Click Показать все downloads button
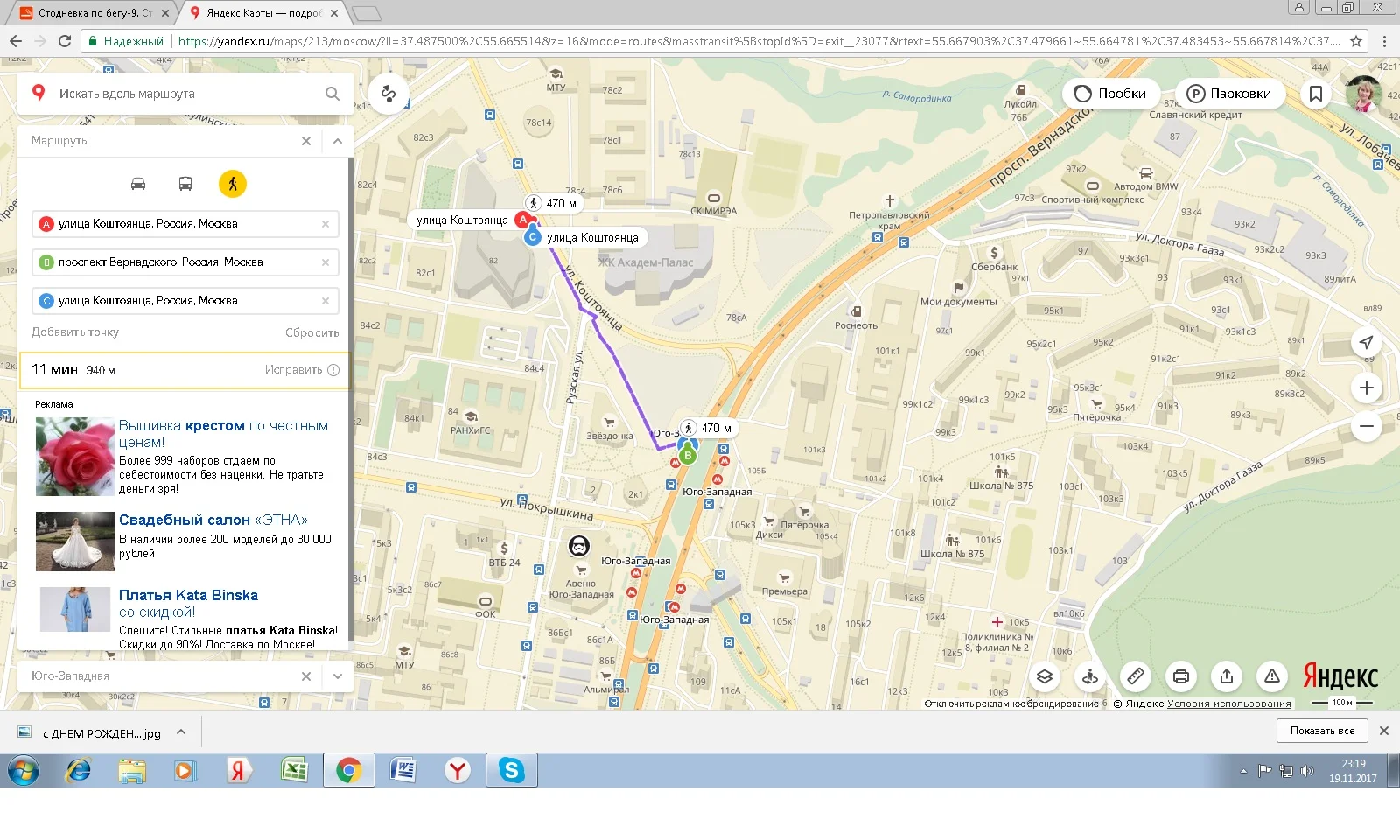Screen dimensions: 1400x840 pos(1322,731)
